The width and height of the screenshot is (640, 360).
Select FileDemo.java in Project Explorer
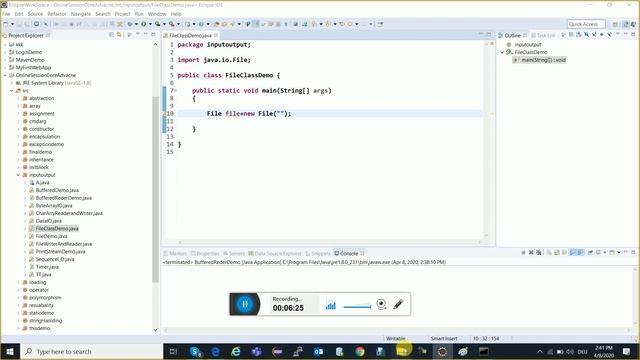(x=51, y=236)
